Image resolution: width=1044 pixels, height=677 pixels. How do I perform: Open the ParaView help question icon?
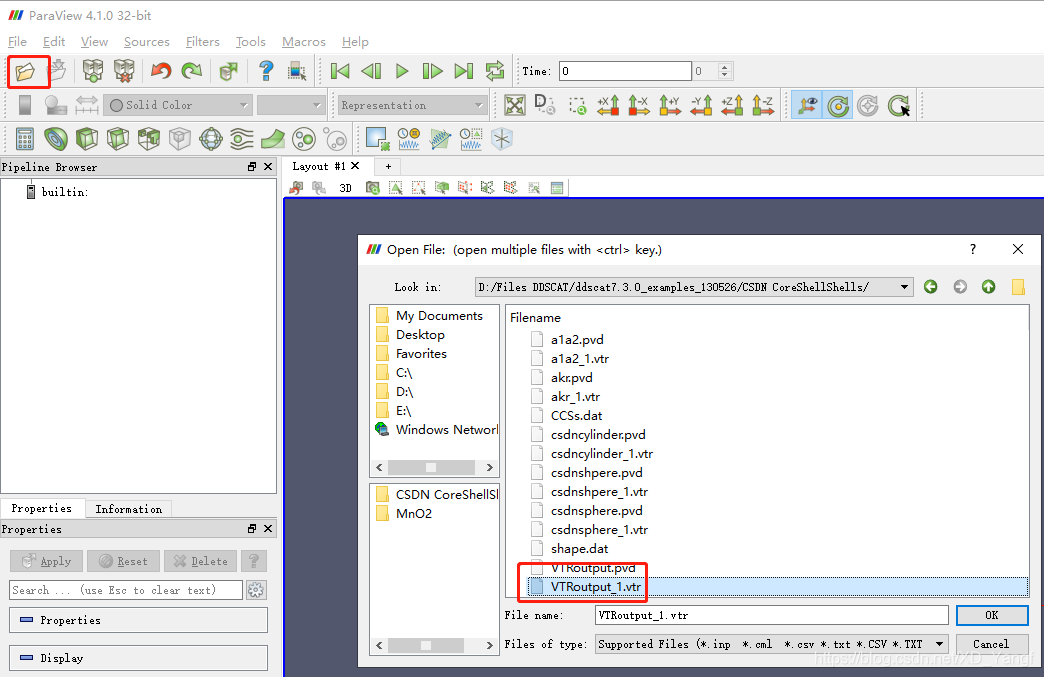pyautogui.click(x=266, y=71)
